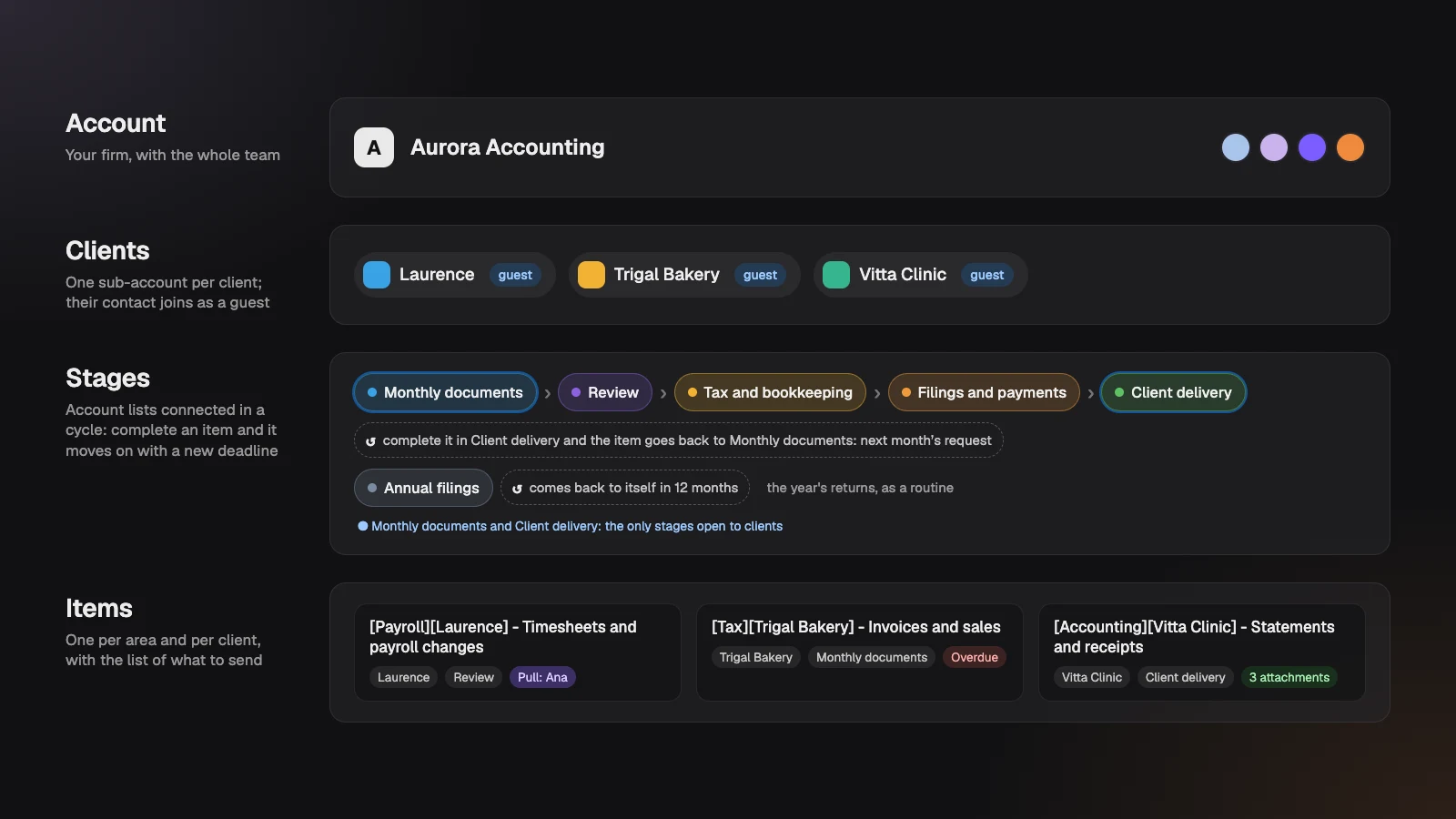
Task: Click the Overdue status tag
Action: pos(975,657)
